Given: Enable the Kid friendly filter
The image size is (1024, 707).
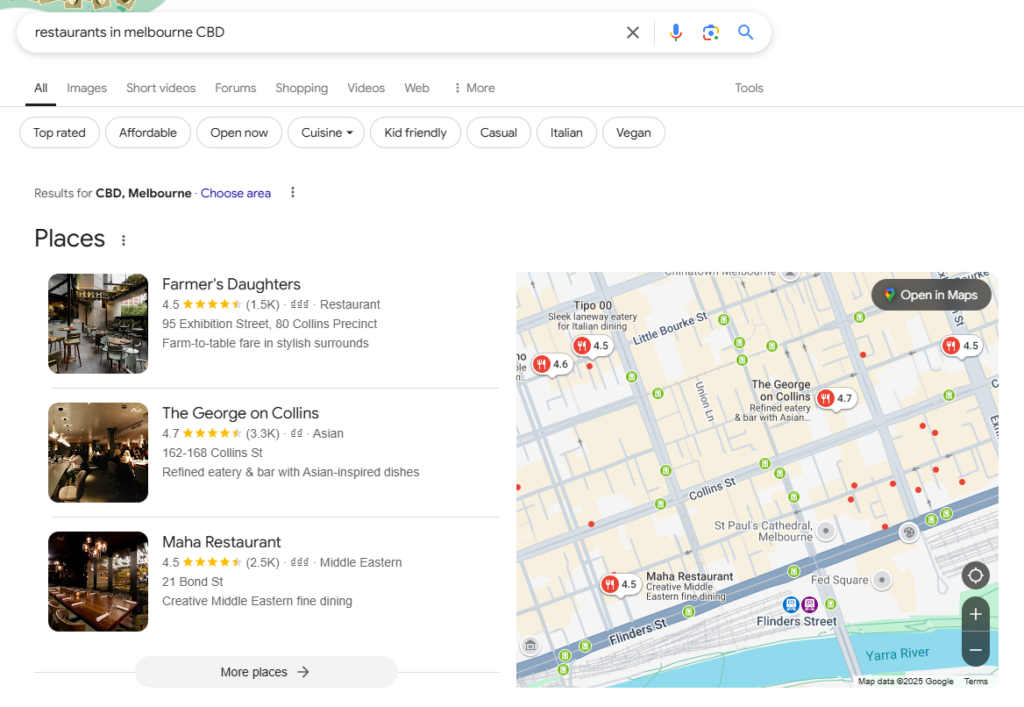Looking at the screenshot, I should point(415,132).
